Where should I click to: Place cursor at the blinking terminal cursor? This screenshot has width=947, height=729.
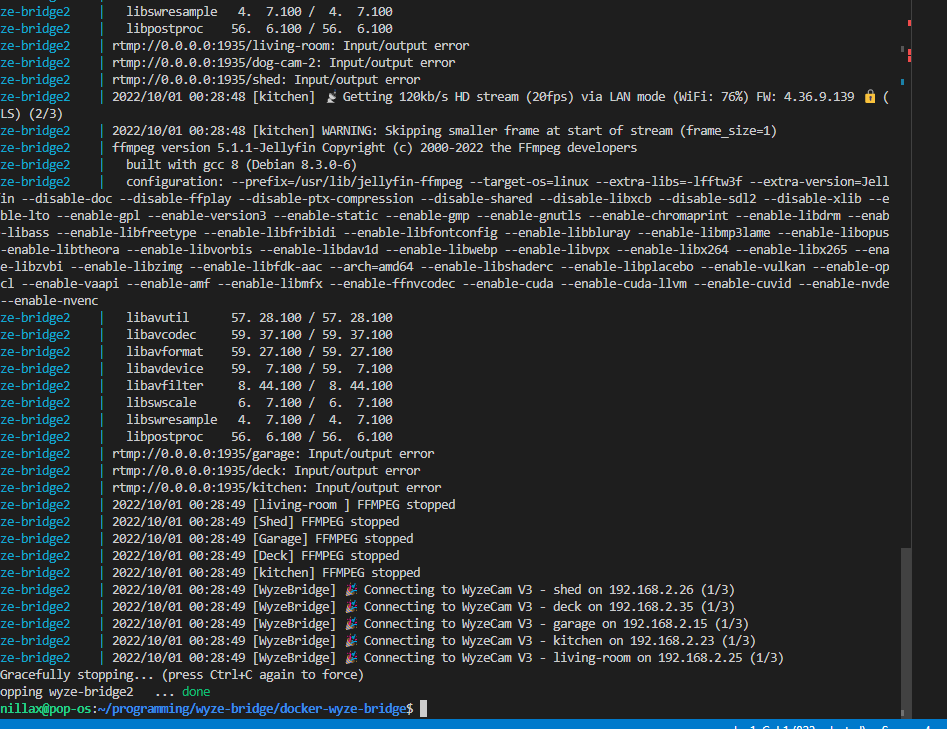tap(421, 708)
